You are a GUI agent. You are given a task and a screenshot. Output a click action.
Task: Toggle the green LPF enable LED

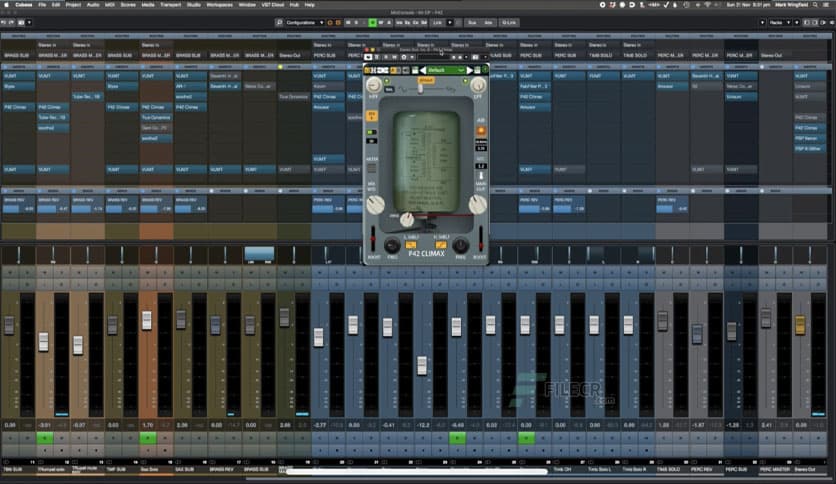tap(465, 81)
